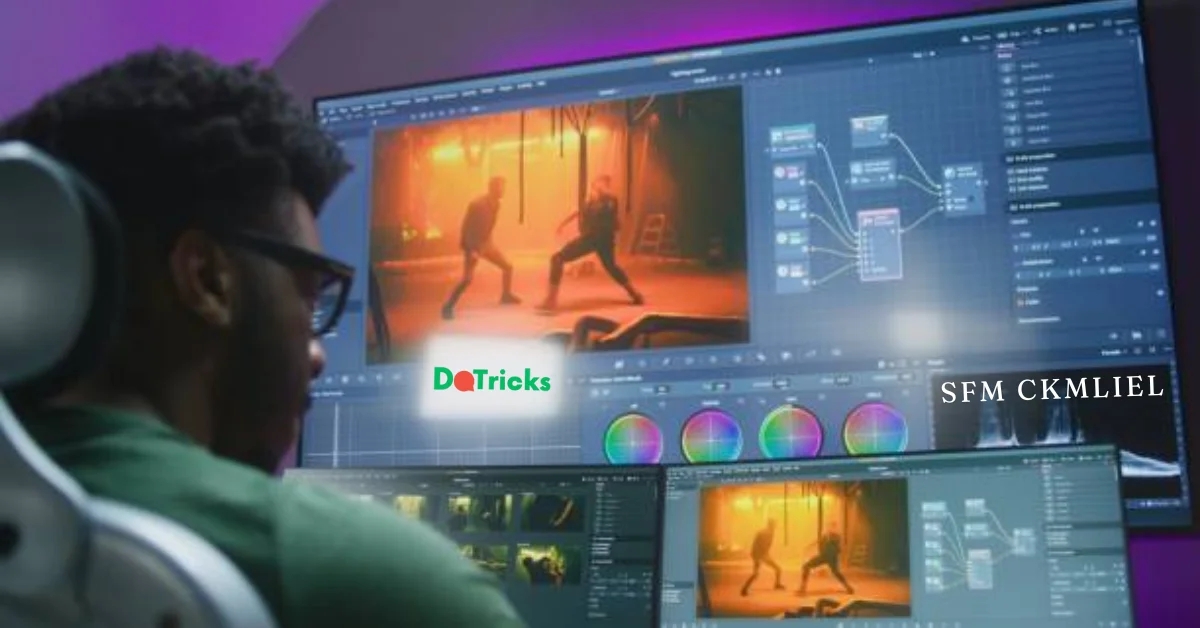Toggle the second checkbox in the right properties panel
Screen dimensions: 1200x628
coord(1011,180)
